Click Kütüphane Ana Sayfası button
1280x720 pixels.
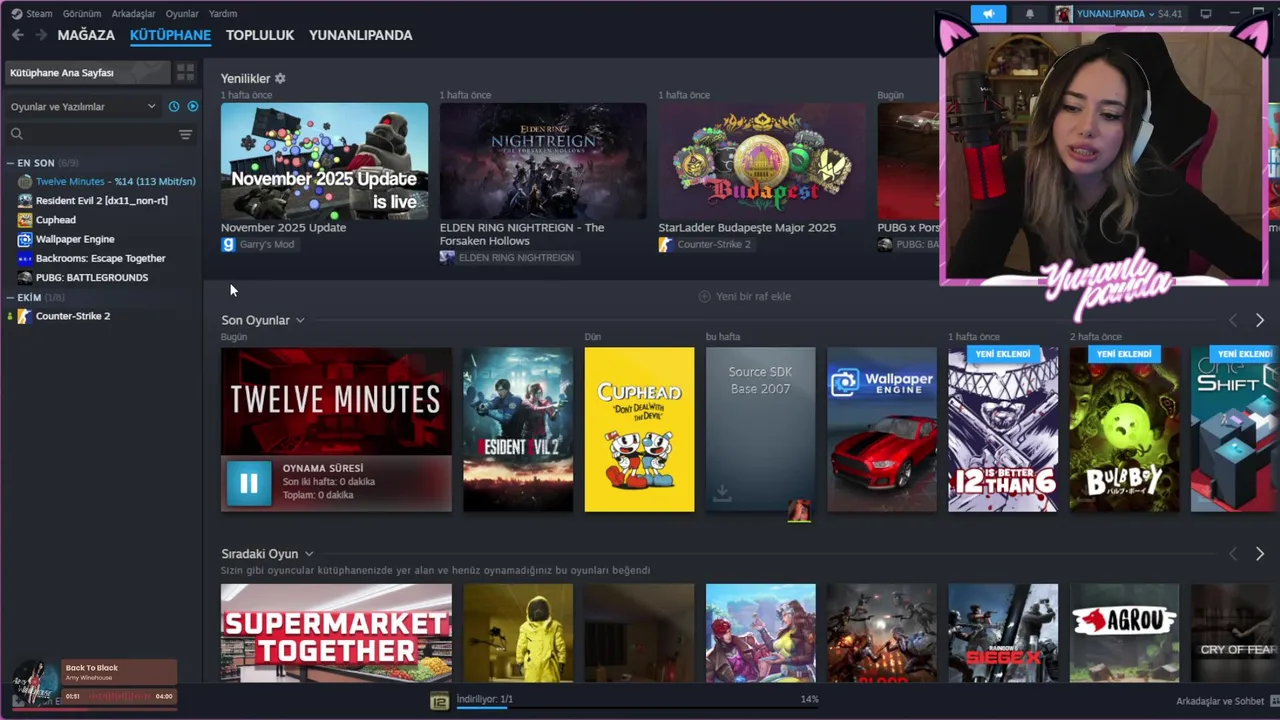click(87, 72)
